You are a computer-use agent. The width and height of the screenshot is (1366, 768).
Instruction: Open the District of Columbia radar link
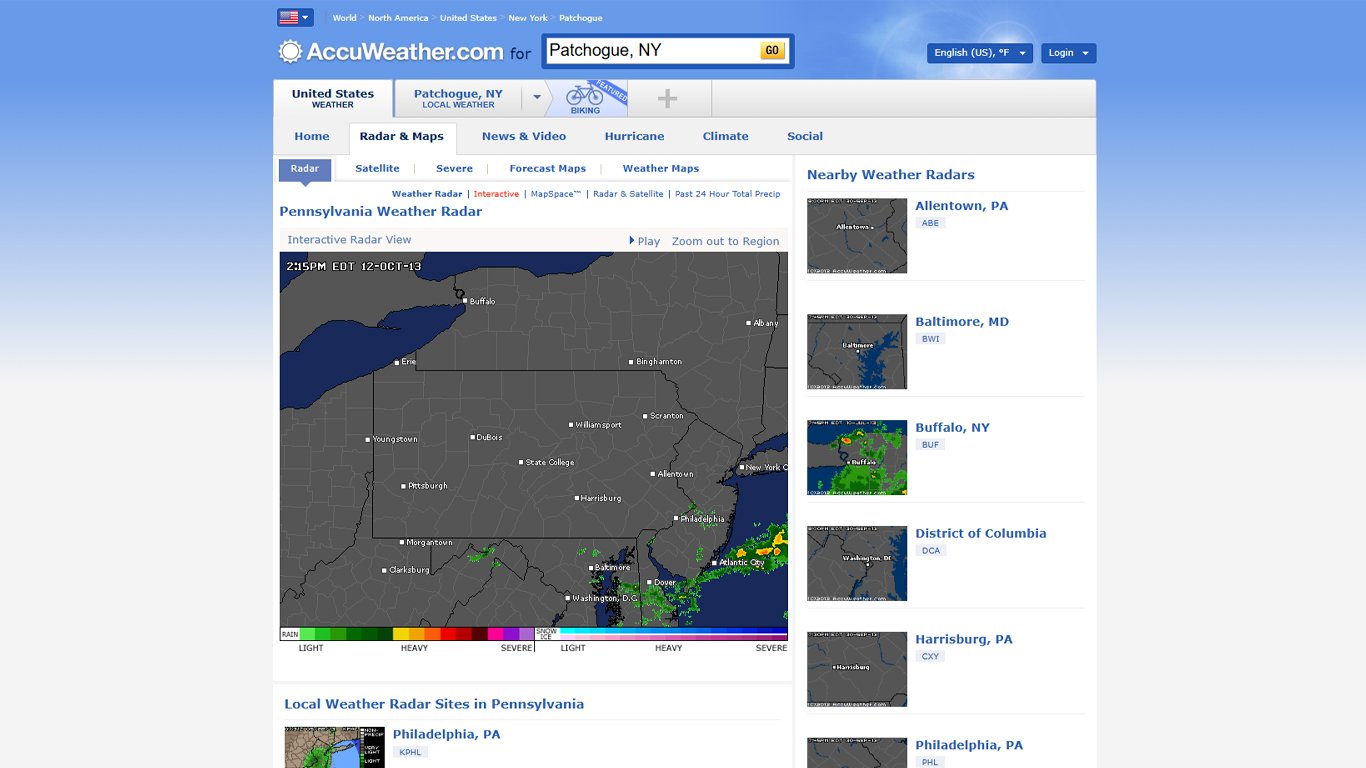pyautogui.click(x=981, y=534)
